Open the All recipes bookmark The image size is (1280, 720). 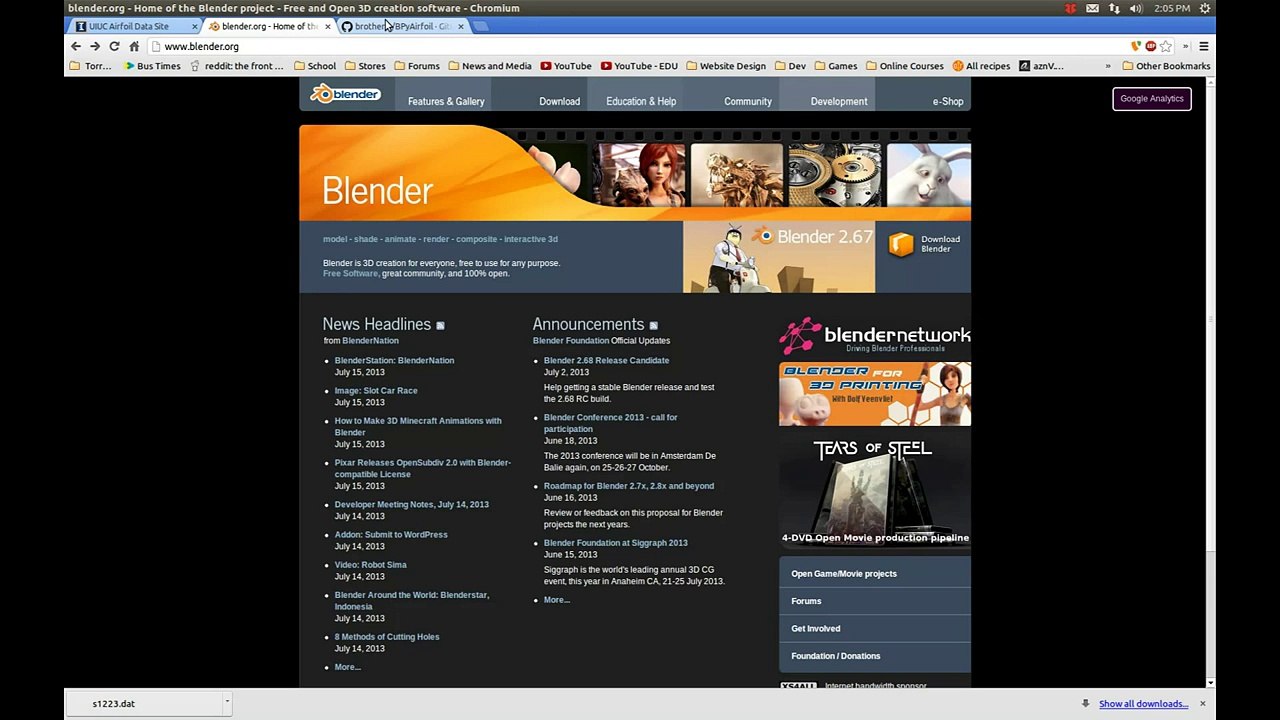(x=981, y=66)
